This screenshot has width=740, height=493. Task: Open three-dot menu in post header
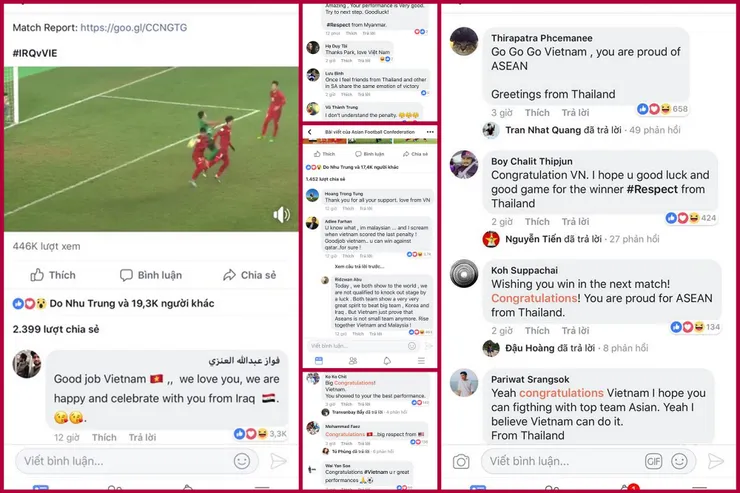430,132
